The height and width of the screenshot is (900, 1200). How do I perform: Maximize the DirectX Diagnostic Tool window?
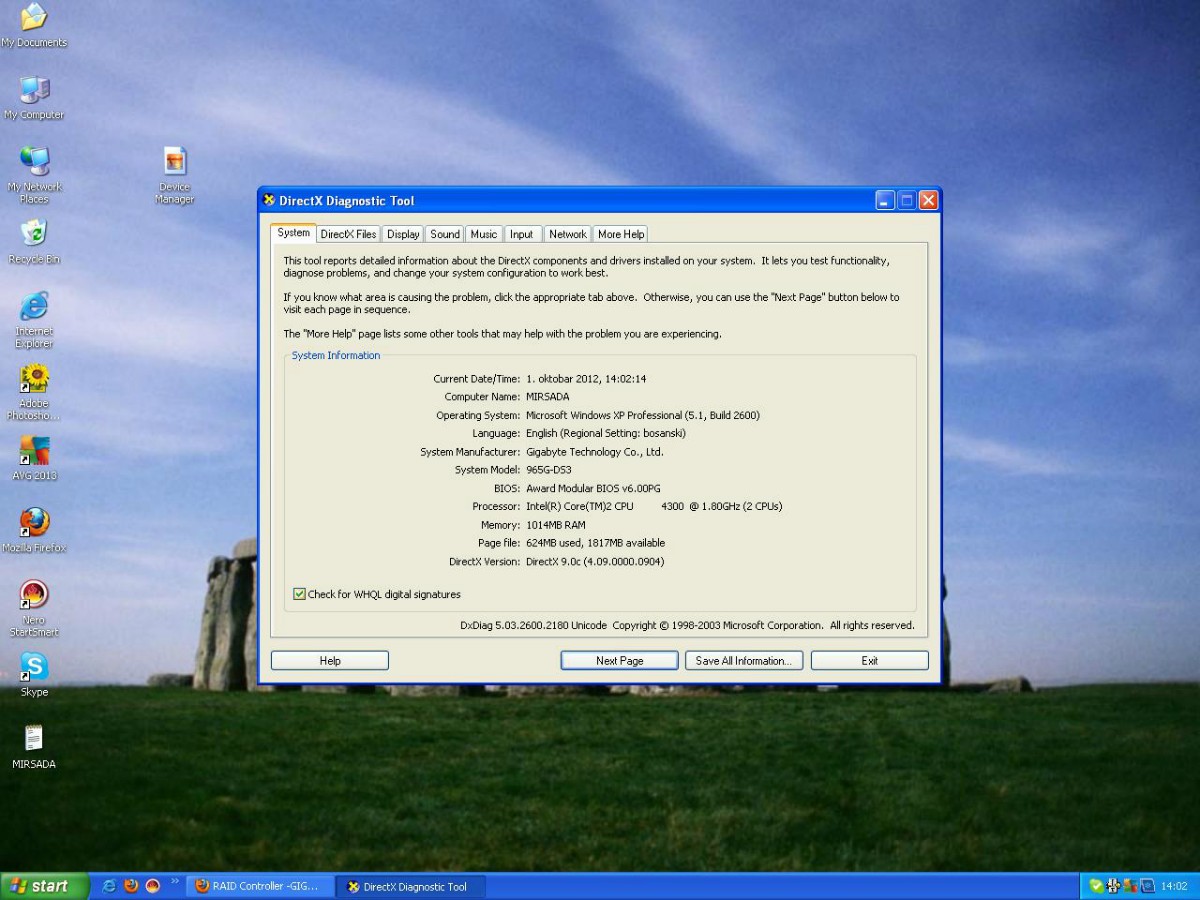[907, 200]
